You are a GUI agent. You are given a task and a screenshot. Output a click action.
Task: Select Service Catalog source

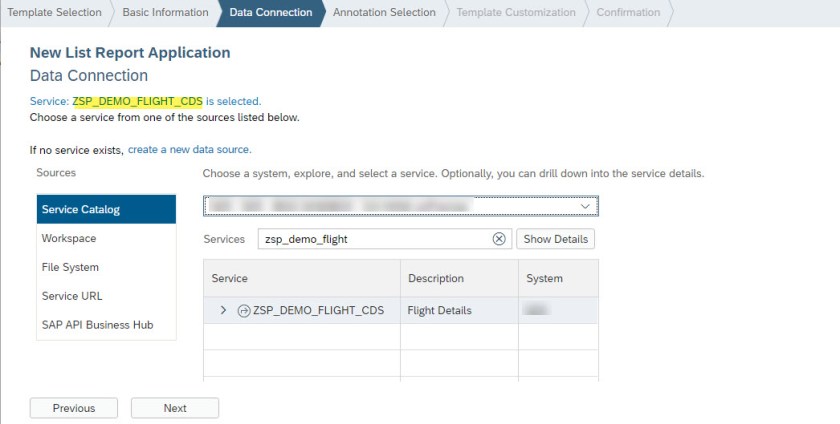tap(106, 210)
